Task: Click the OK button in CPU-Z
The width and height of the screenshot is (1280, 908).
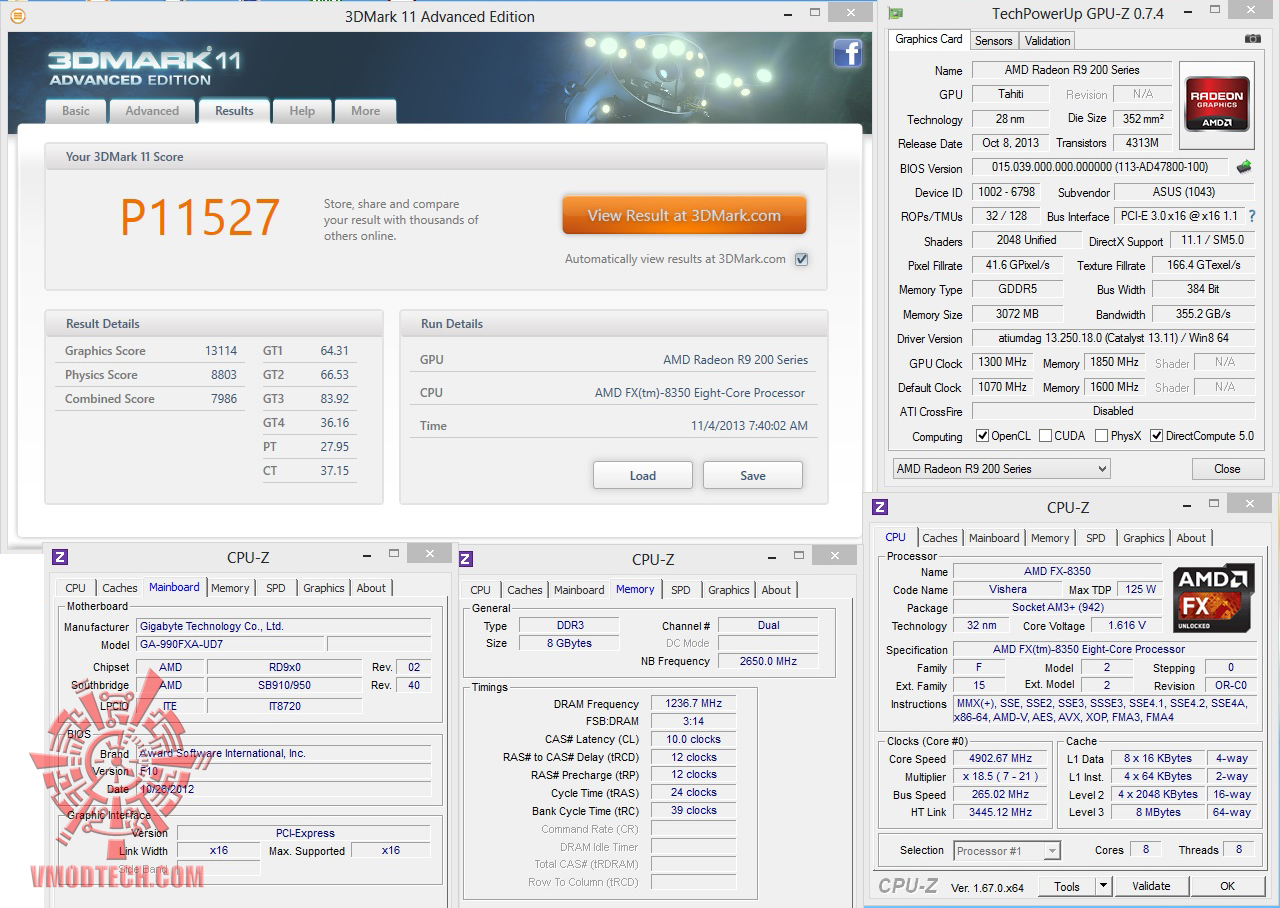Action: (x=1227, y=886)
